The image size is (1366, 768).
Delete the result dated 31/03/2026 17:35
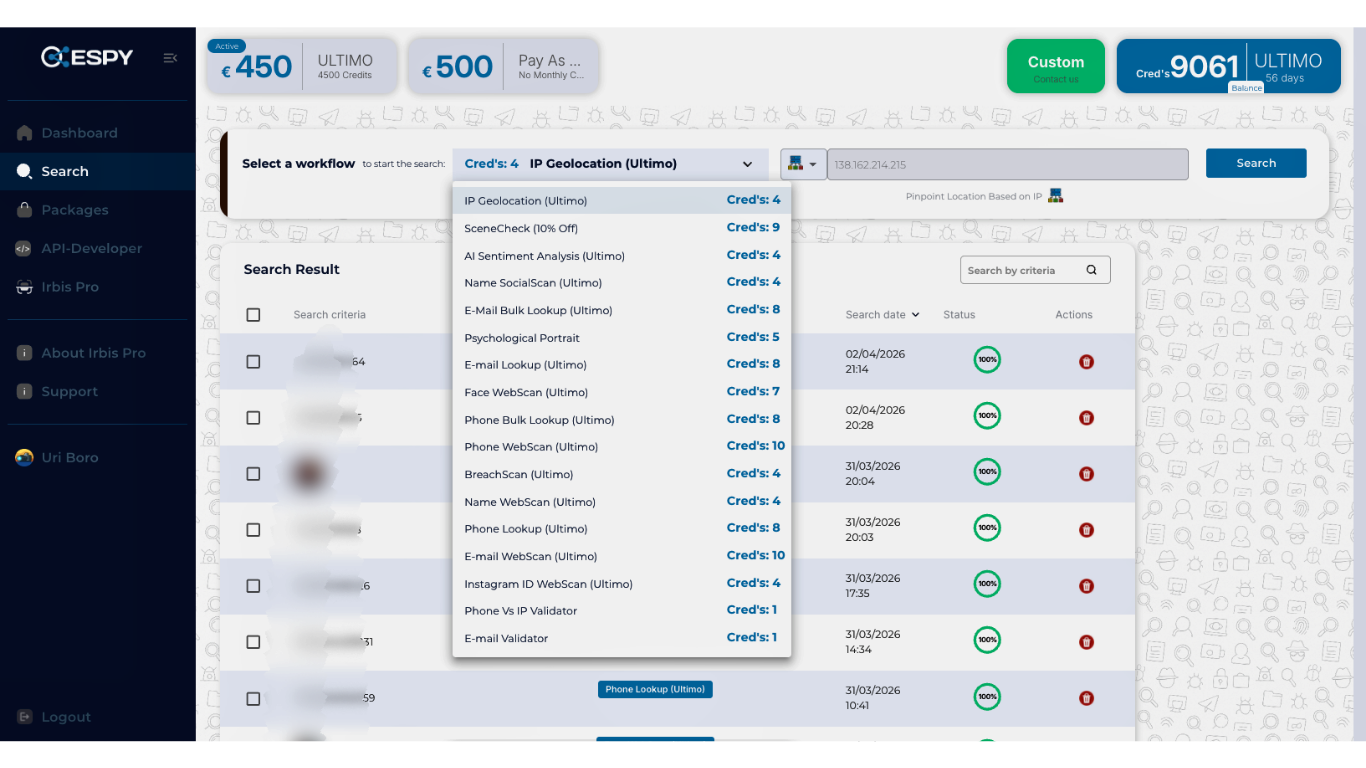click(1086, 586)
